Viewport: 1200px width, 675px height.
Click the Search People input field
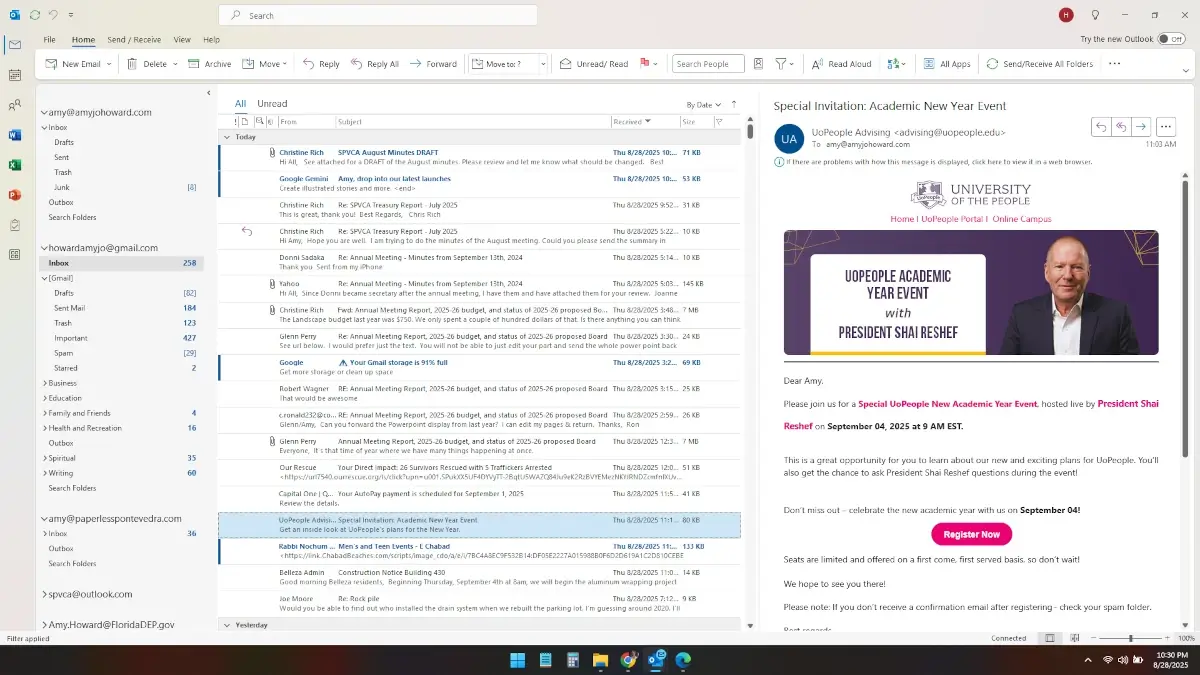click(x=707, y=64)
